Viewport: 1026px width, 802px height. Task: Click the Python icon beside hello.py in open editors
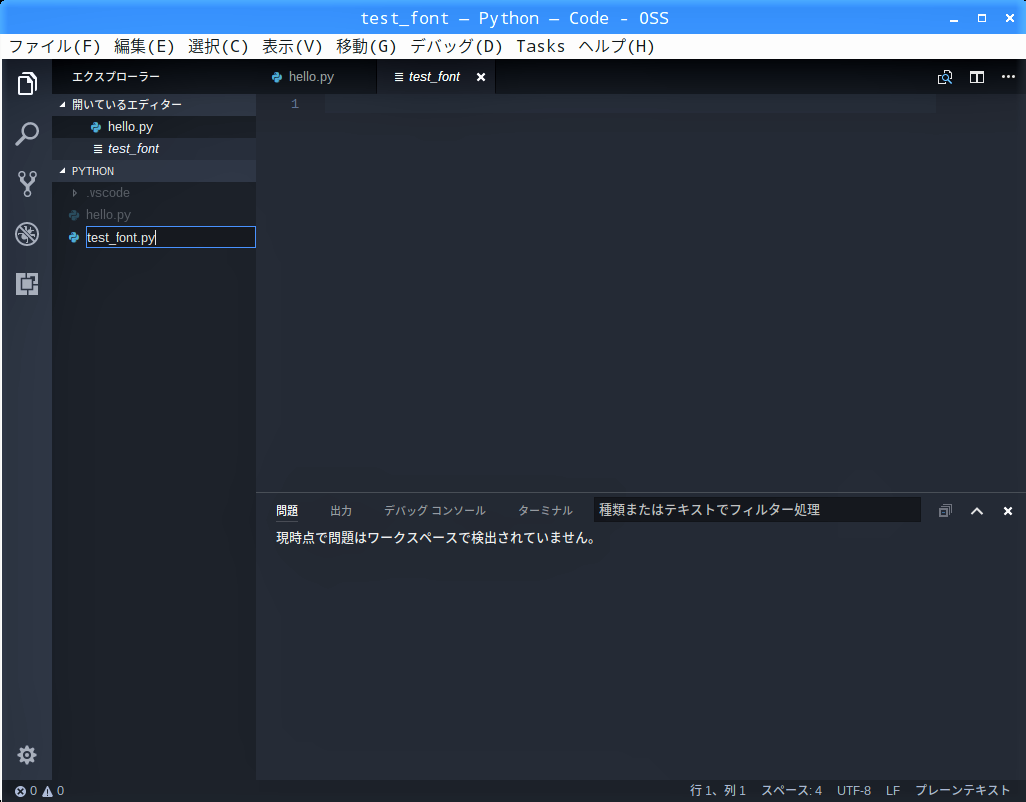click(96, 127)
